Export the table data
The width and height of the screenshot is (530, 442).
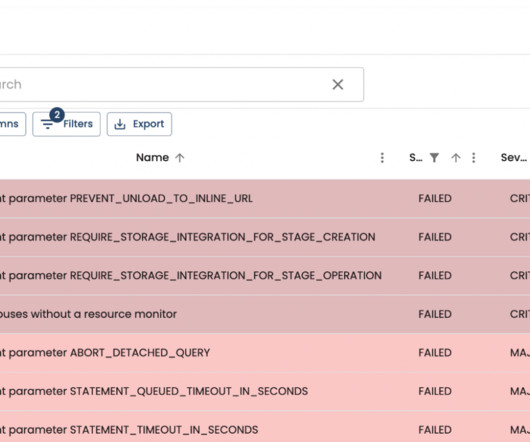point(139,124)
